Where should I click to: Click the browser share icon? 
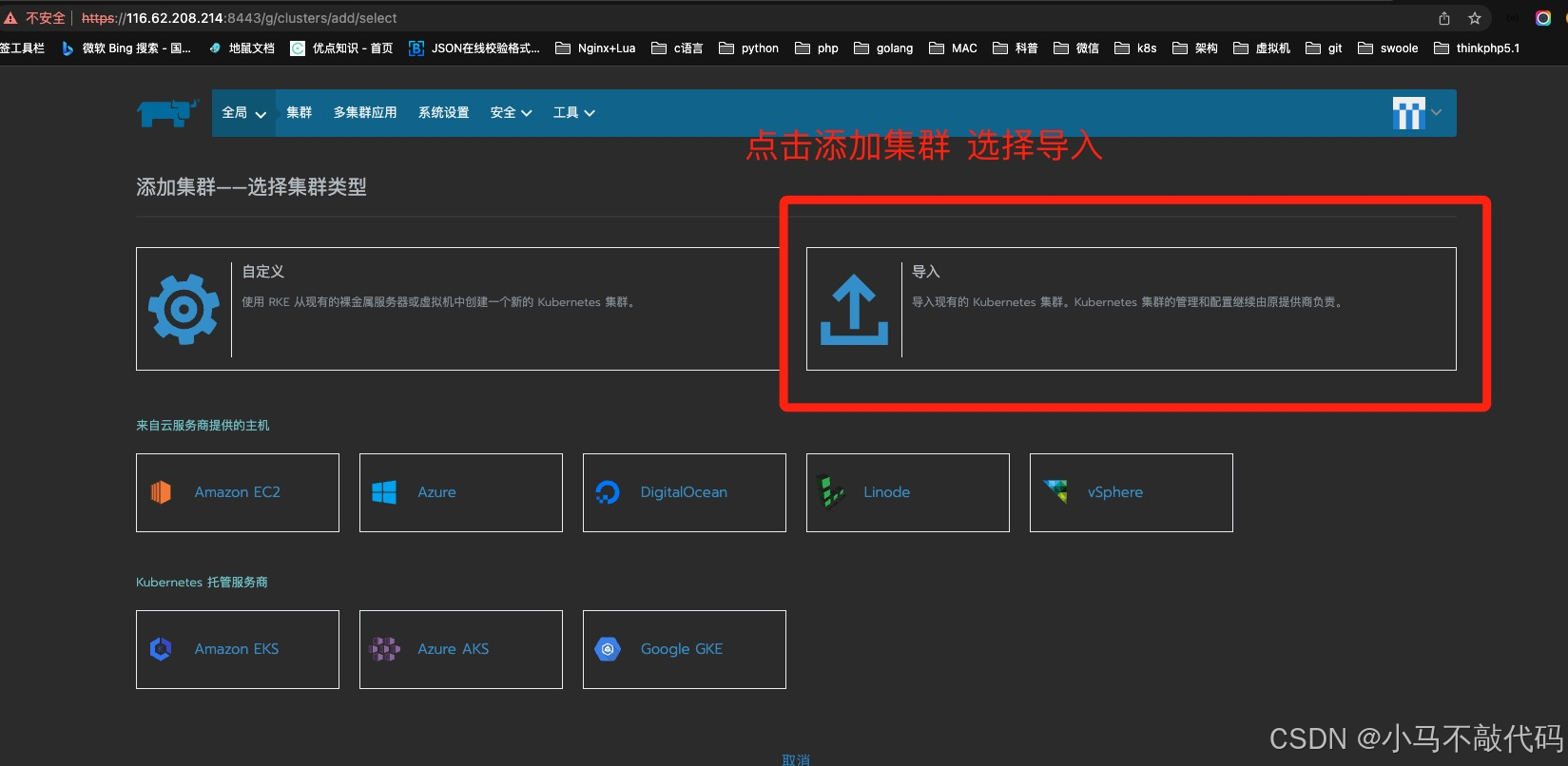click(1444, 18)
